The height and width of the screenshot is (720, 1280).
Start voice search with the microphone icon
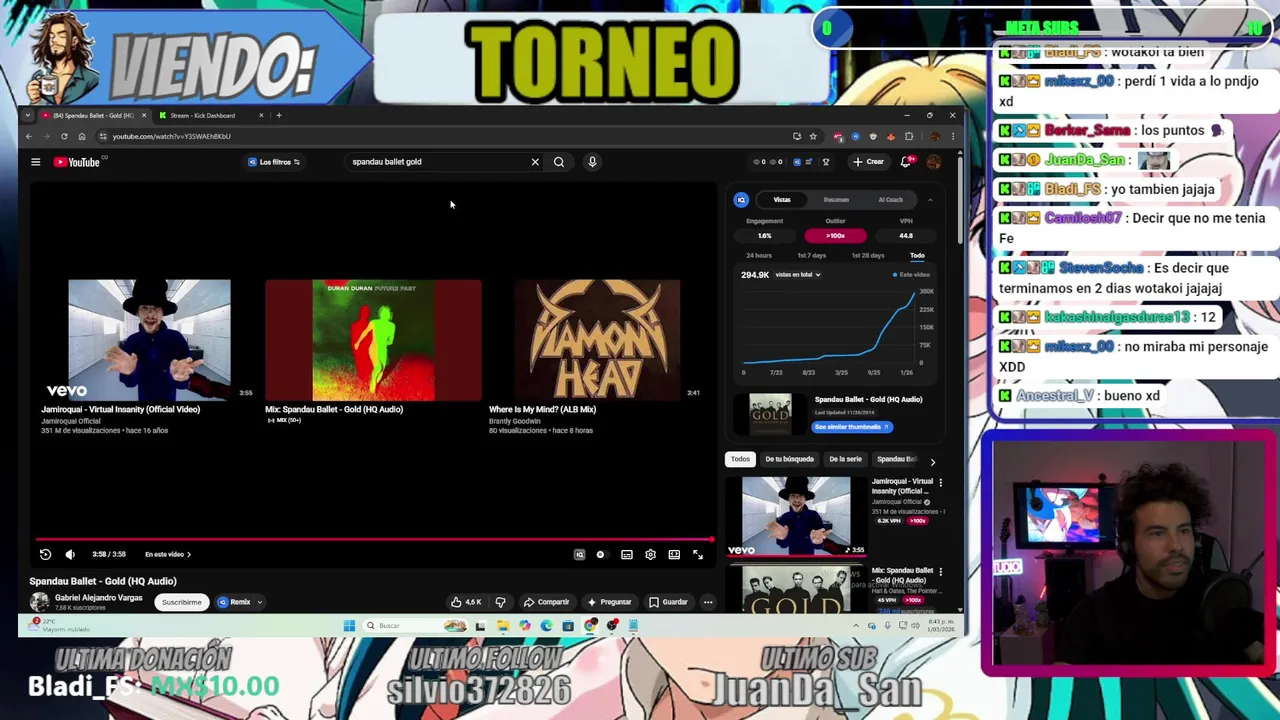(x=592, y=162)
